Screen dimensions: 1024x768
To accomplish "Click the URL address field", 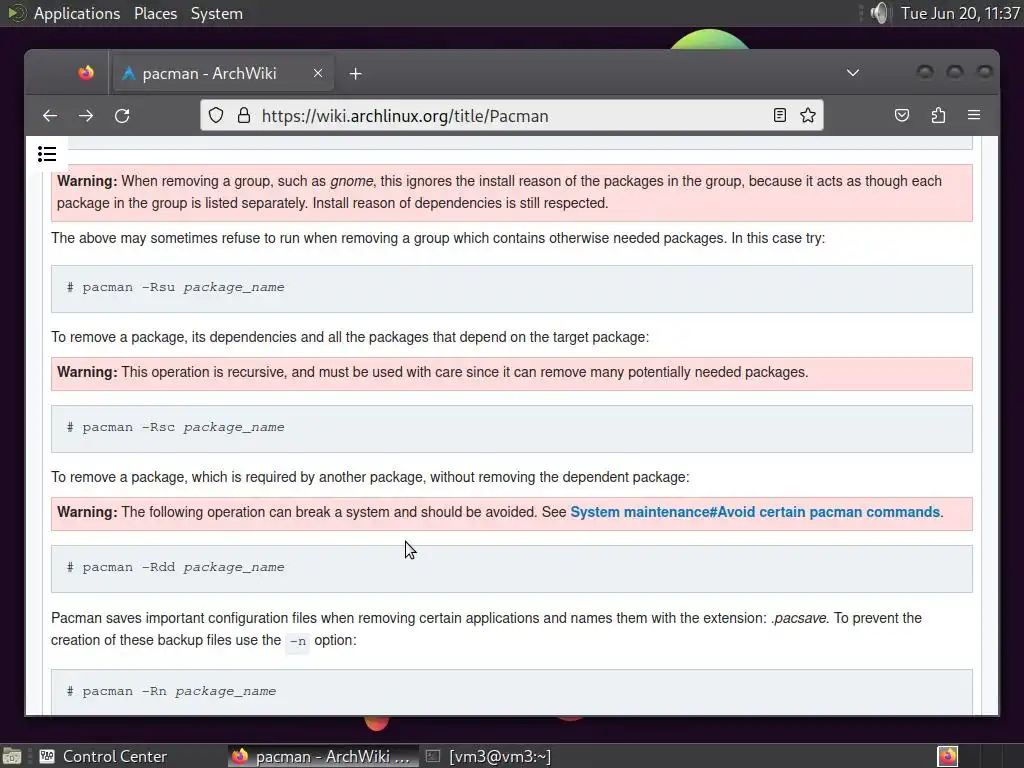I will pos(511,116).
